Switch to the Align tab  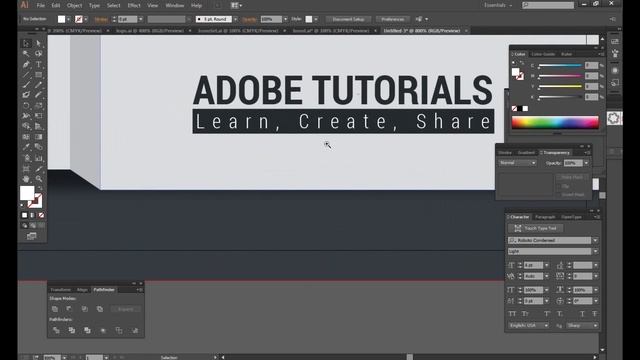tap(82, 289)
